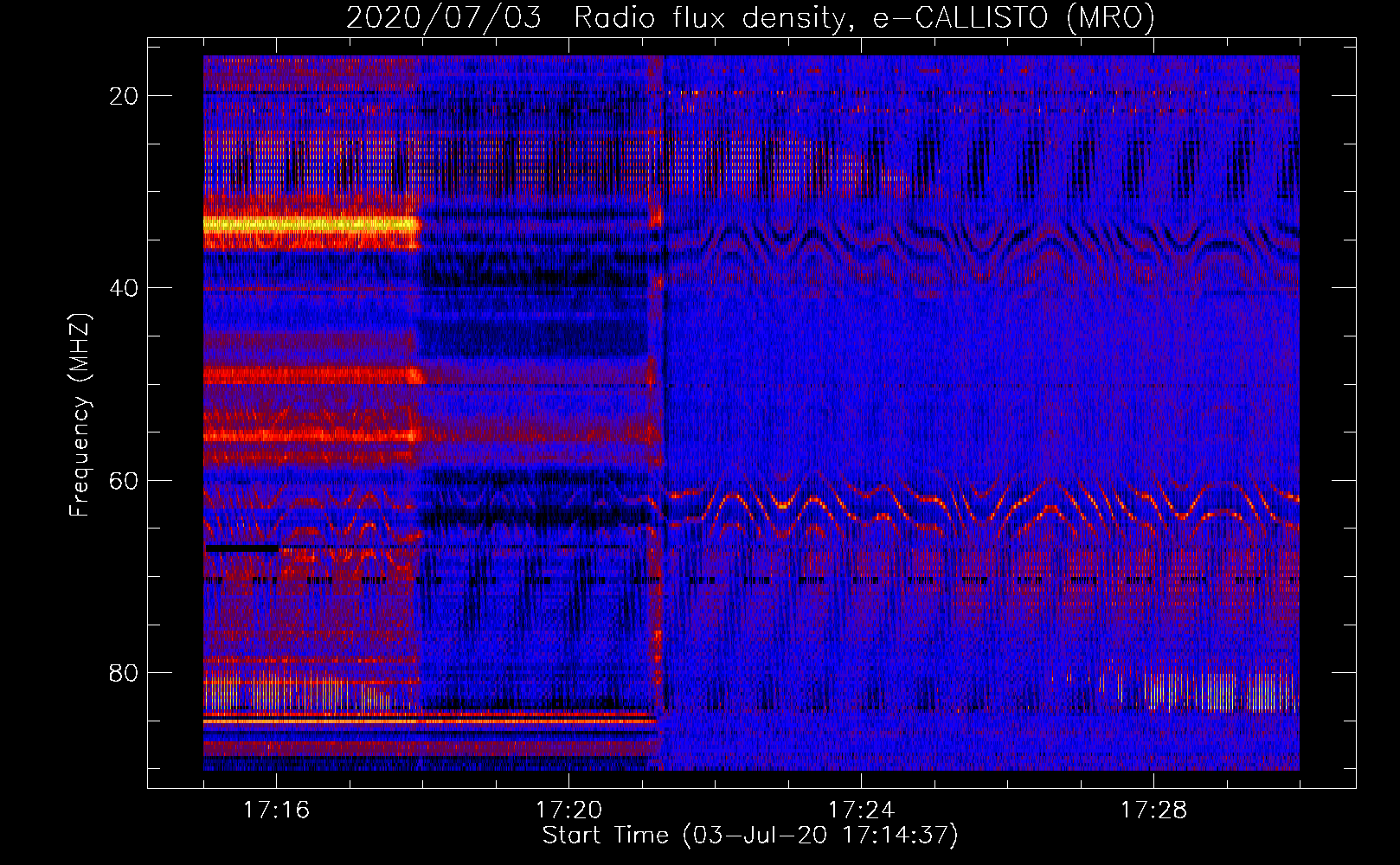Click the 17:16 time tick label

276,811
